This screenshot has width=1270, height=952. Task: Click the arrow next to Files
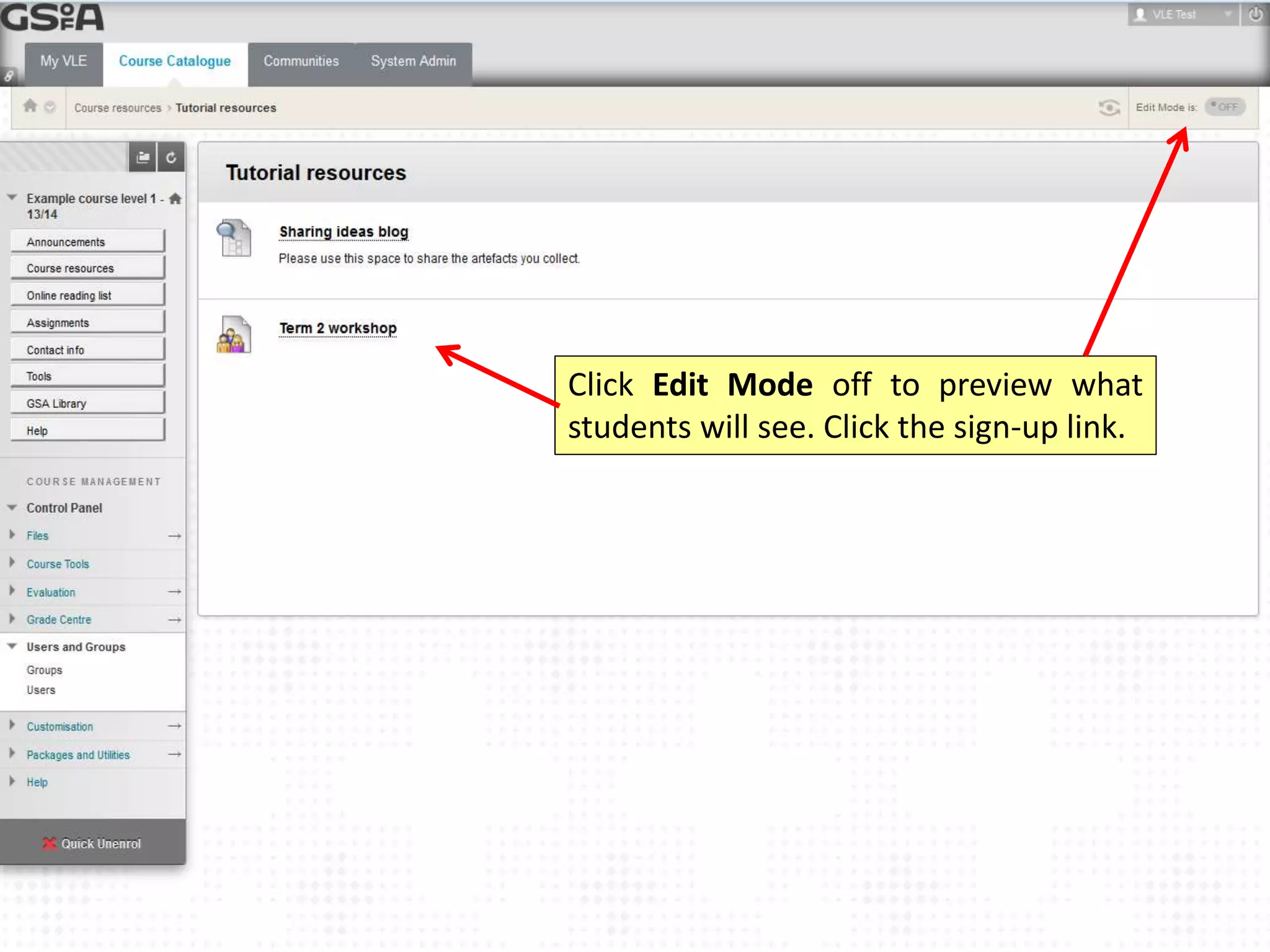pos(174,535)
